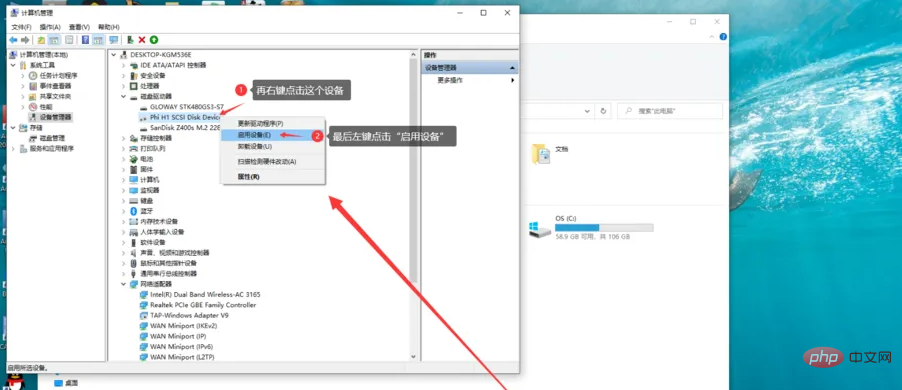Collapse the 系统工具 node
This screenshot has width=902, height=390.
pyautogui.click(x=14, y=65)
